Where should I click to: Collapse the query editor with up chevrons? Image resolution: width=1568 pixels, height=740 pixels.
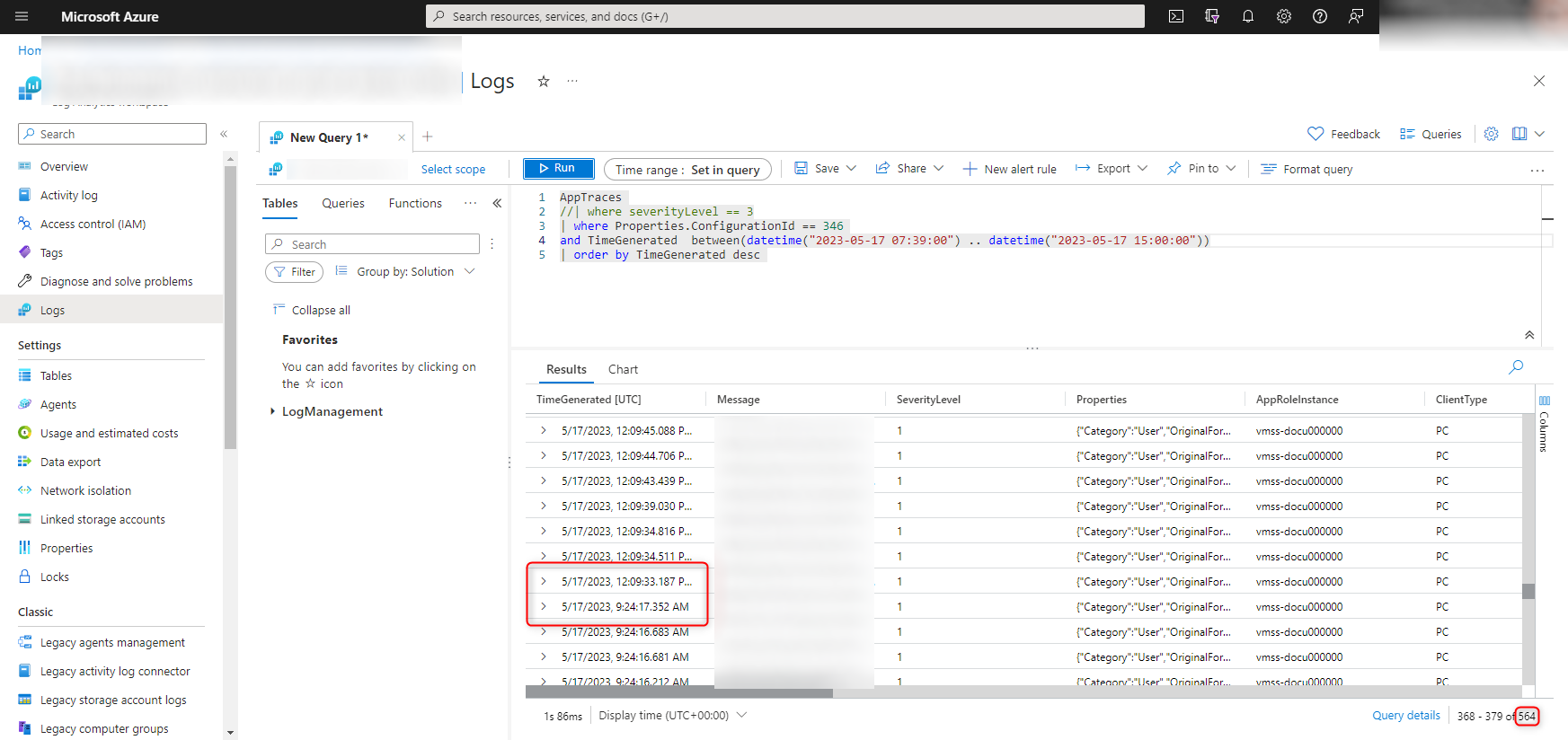tap(1529, 335)
